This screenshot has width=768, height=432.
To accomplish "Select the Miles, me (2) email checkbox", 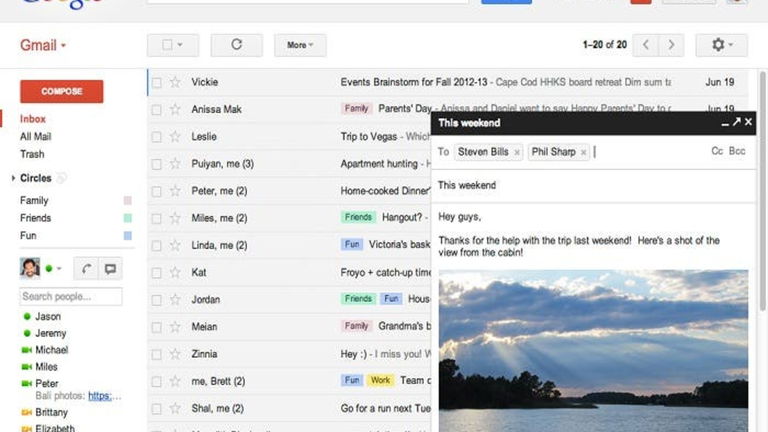I will 156,218.
